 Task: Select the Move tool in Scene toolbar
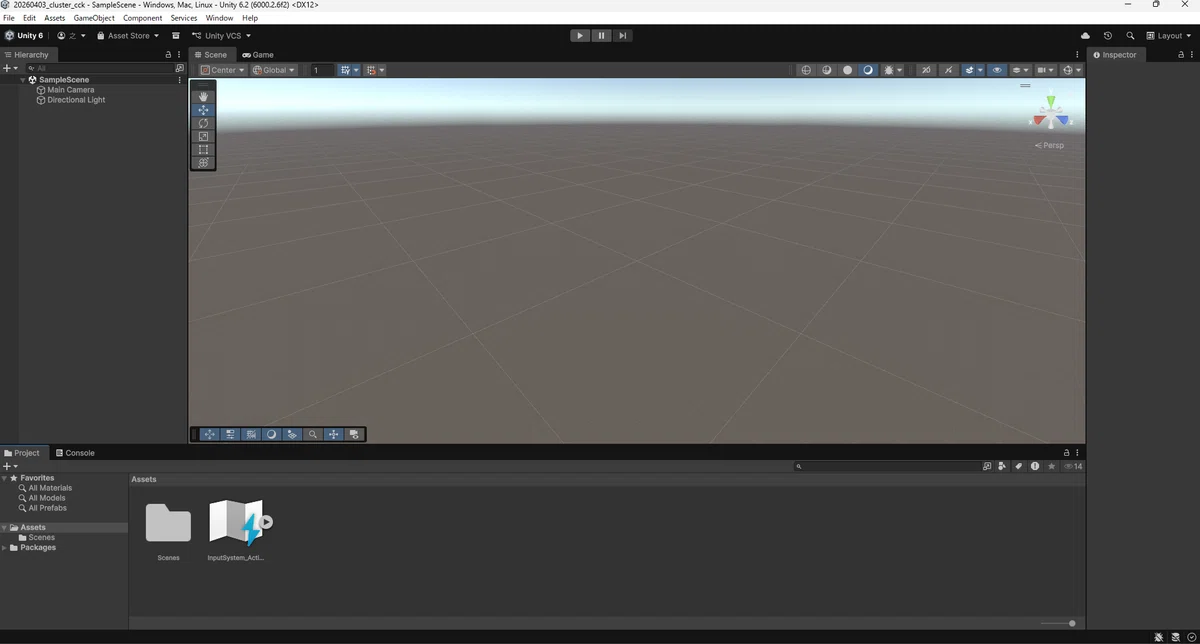(x=203, y=110)
